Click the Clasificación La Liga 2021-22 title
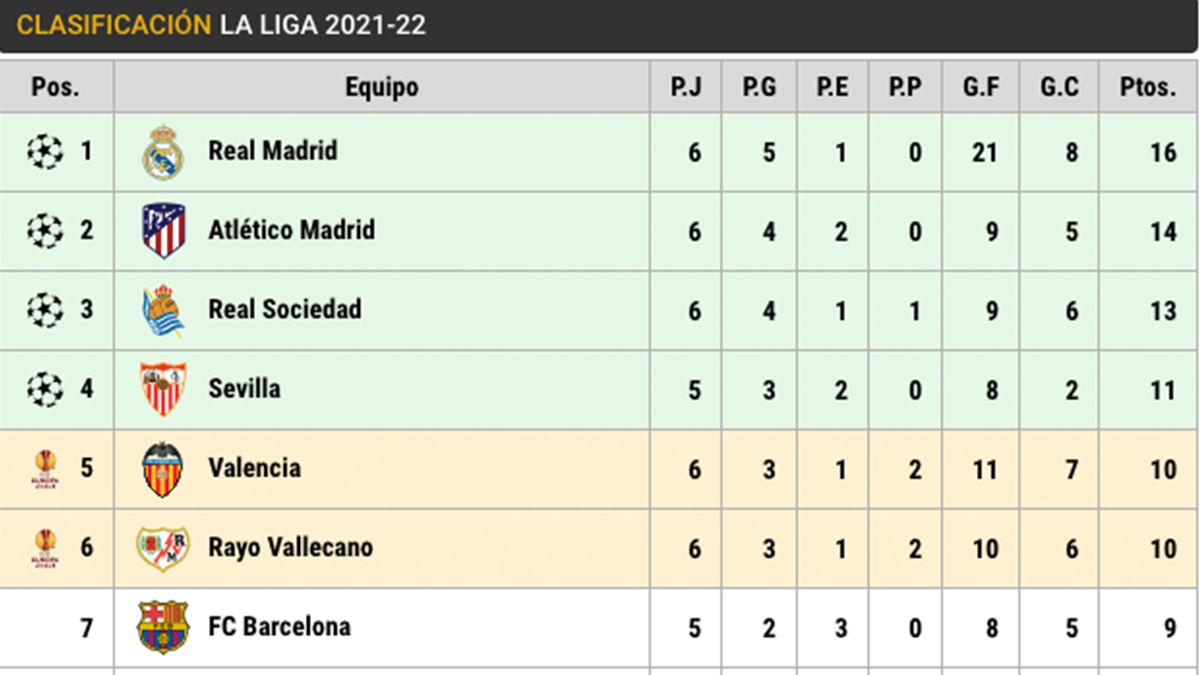This screenshot has height=675, width=1200. 221,25
